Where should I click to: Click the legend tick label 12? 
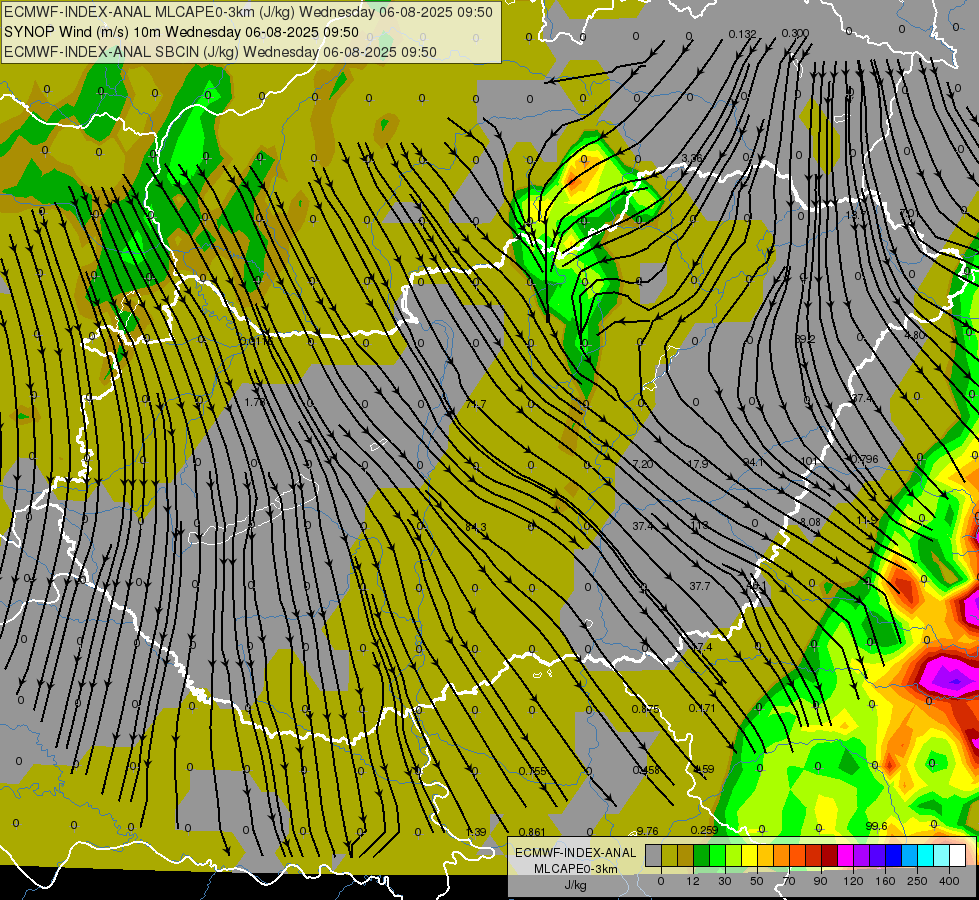[x=693, y=881]
